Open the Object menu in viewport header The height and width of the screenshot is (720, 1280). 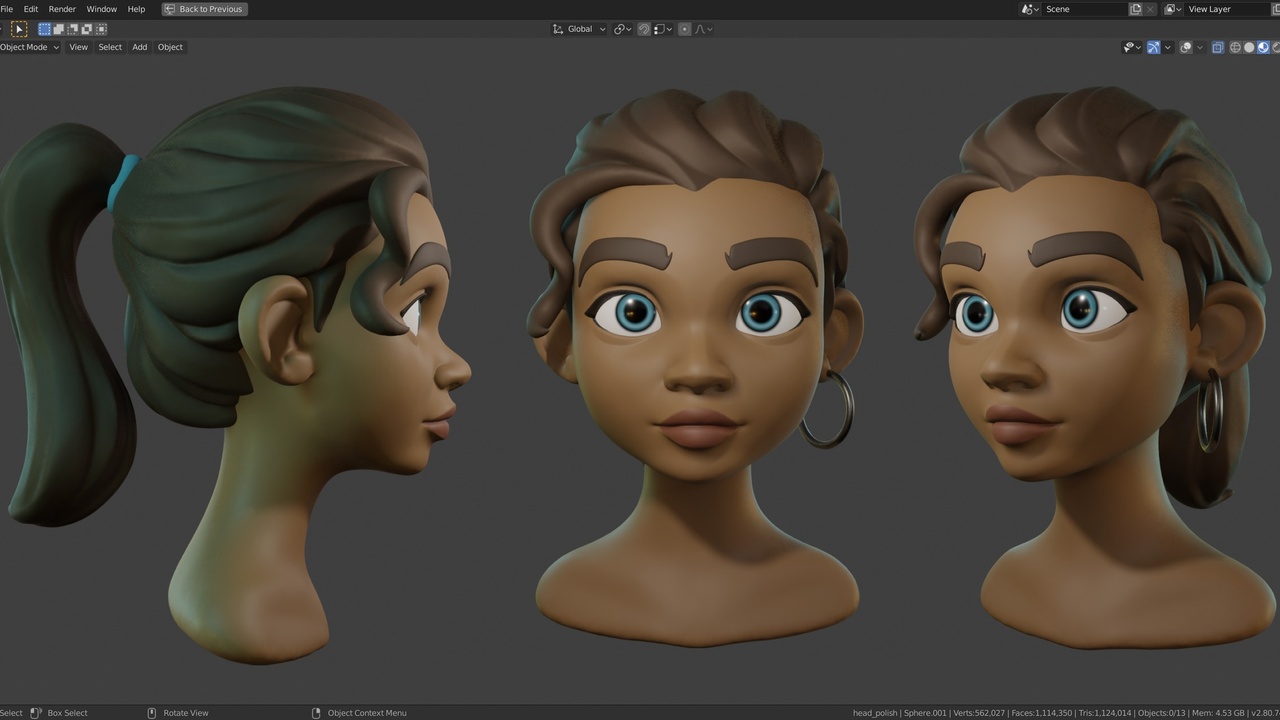point(170,47)
